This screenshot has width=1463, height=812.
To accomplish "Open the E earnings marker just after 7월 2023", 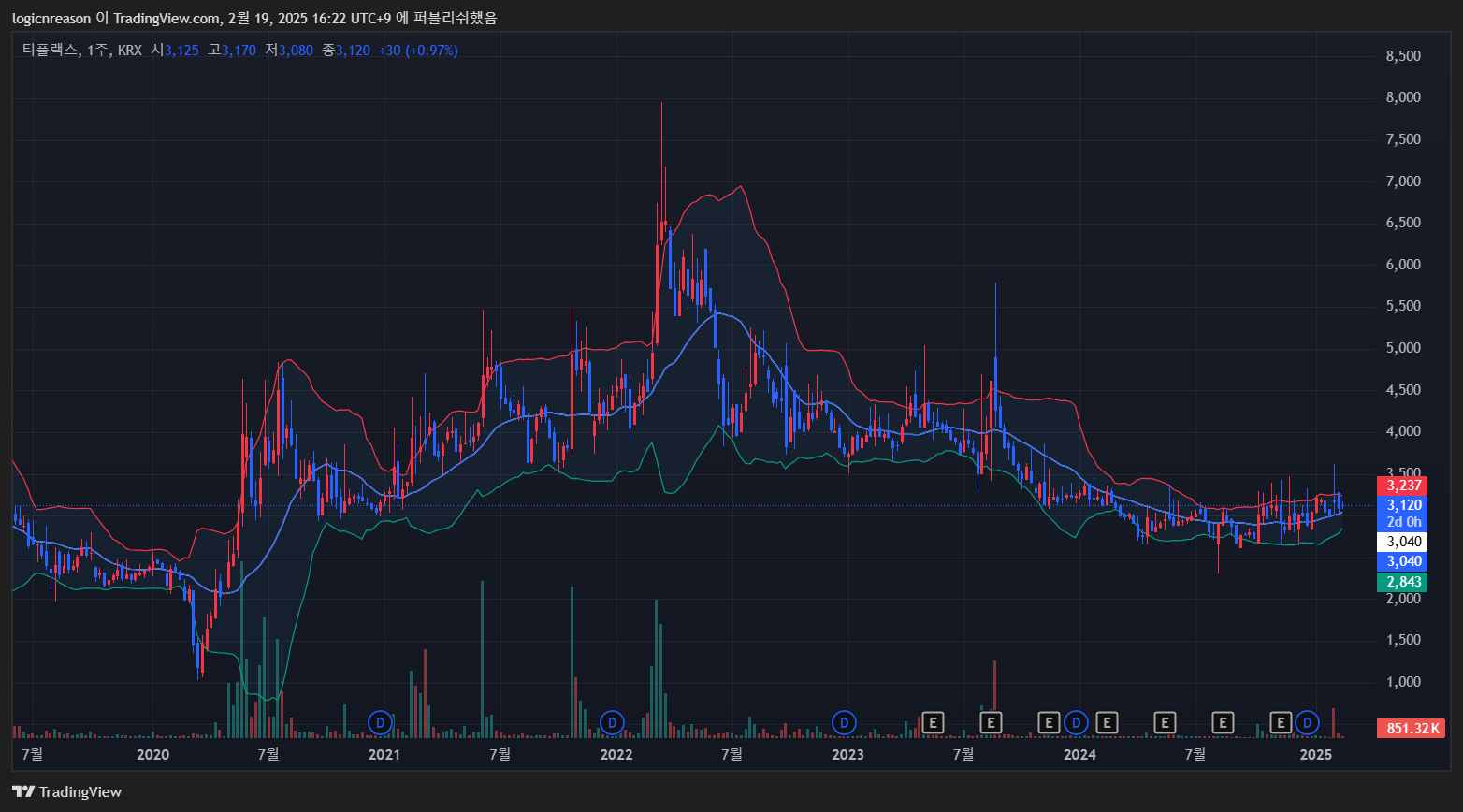I will coord(991,722).
